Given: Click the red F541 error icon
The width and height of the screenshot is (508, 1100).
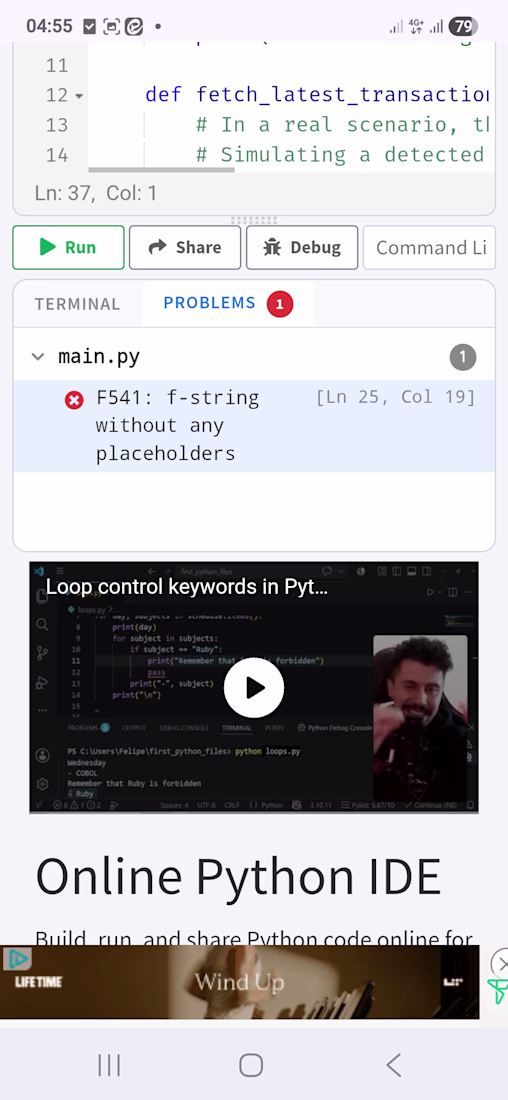Looking at the screenshot, I should pos(74,401).
